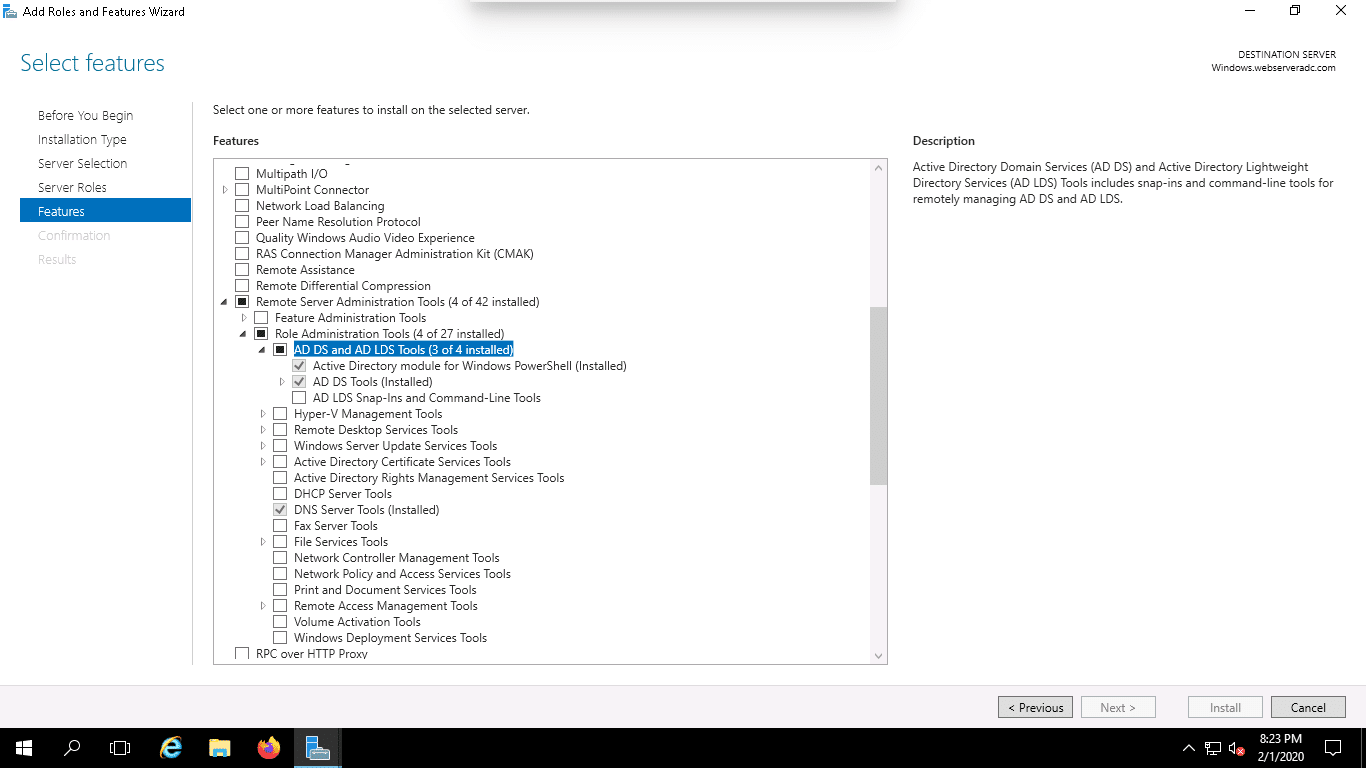Click the features list scrollbar down arrow
Viewport: 1366px width, 768px height.
pos(878,655)
